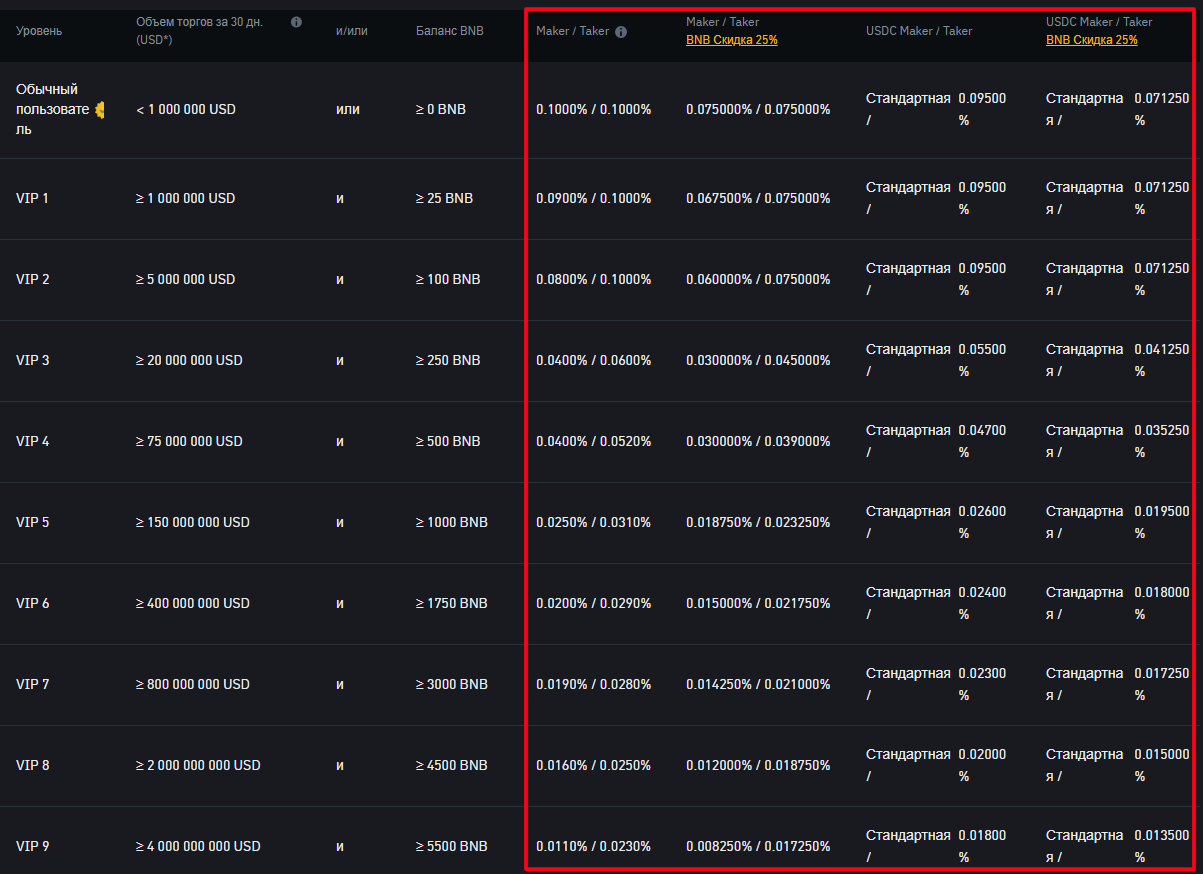The width and height of the screenshot is (1203, 874).
Task: Click the ≥ 2 000 000 000 USD volume cell
Action: tap(198, 765)
